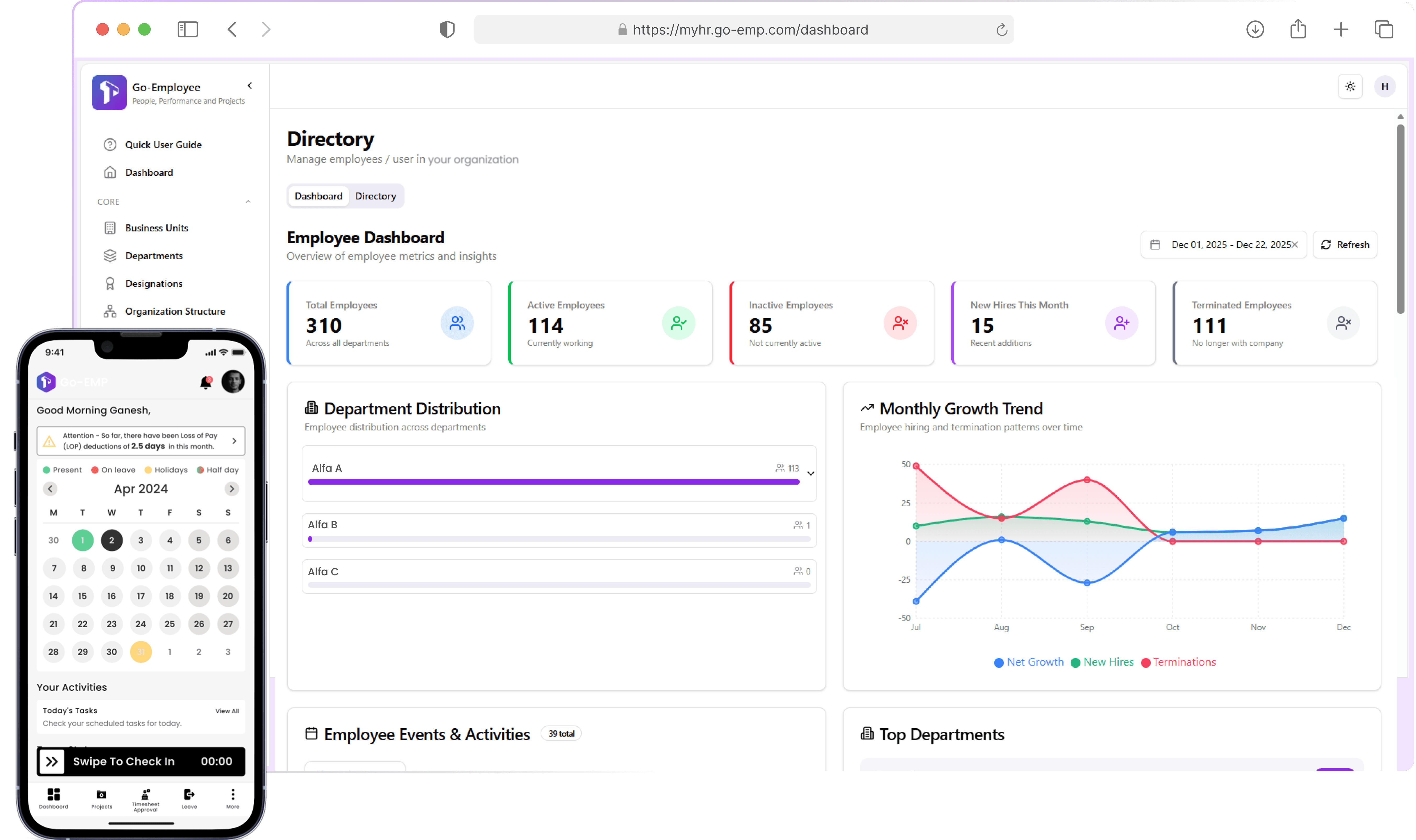Viewport: 1416px width, 840px height.
Task: Click the browser share icon
Action: click(1298, 30)
